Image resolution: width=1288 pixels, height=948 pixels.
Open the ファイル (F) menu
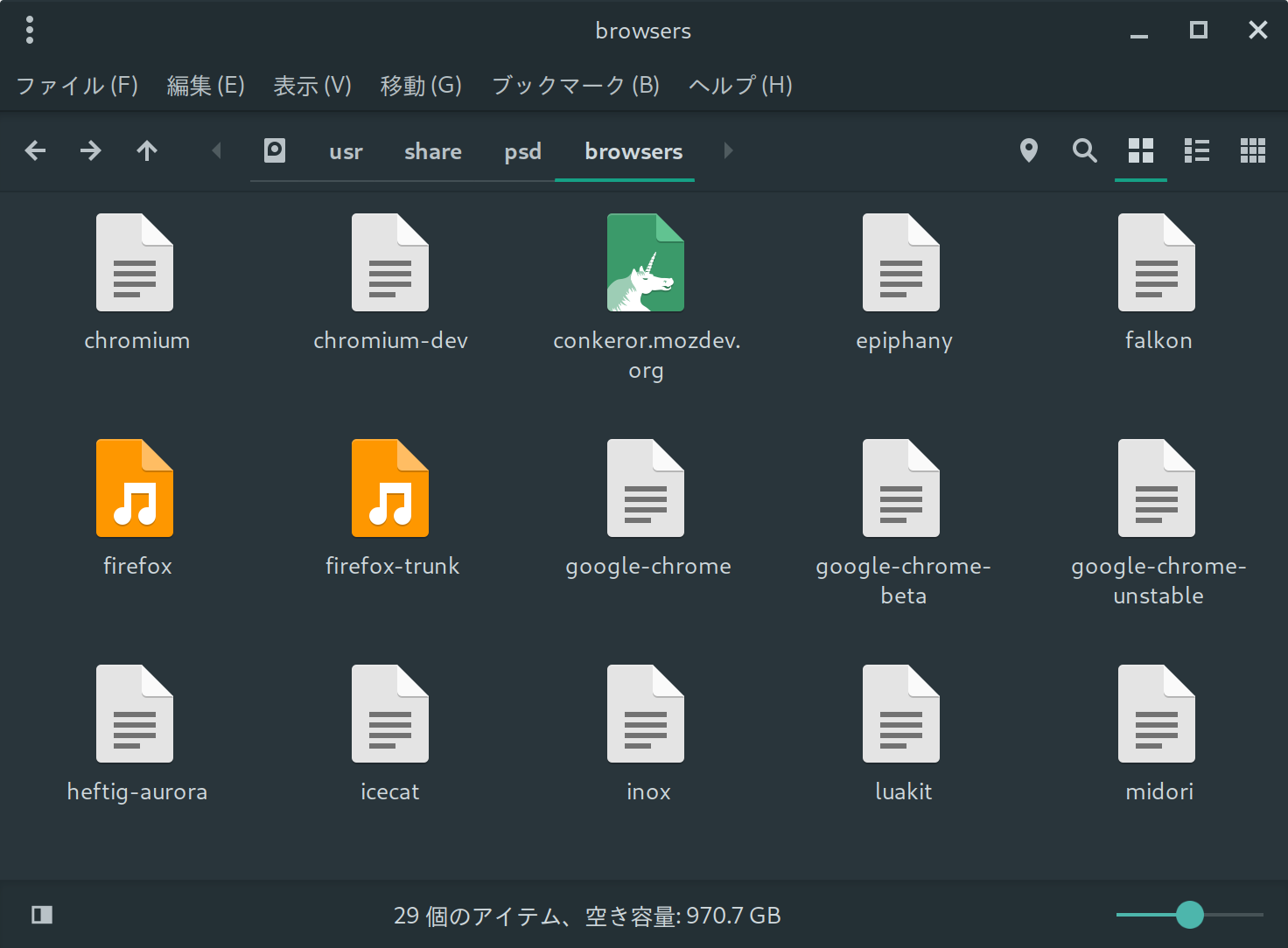tap(77, 85)
